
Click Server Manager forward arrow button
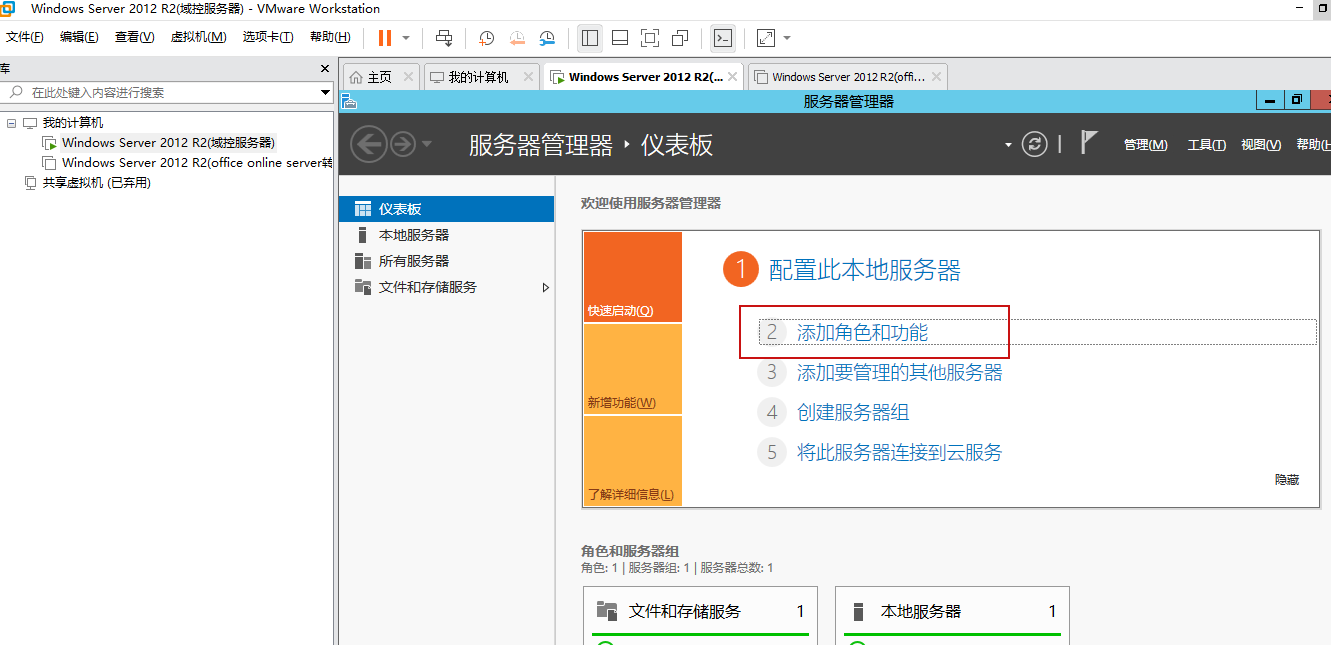[x=403, y=145]
